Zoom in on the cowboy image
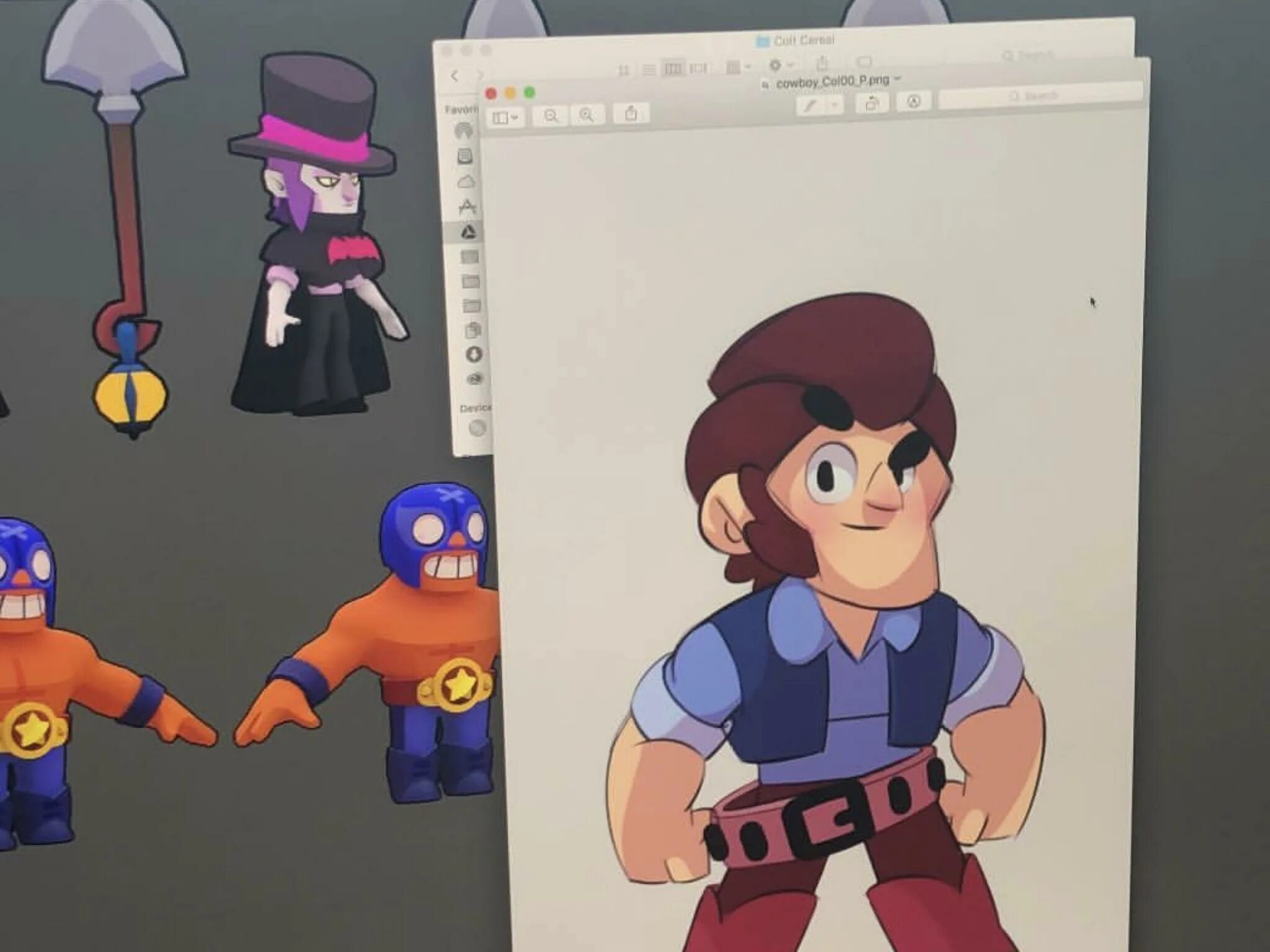 click(587, 115)
